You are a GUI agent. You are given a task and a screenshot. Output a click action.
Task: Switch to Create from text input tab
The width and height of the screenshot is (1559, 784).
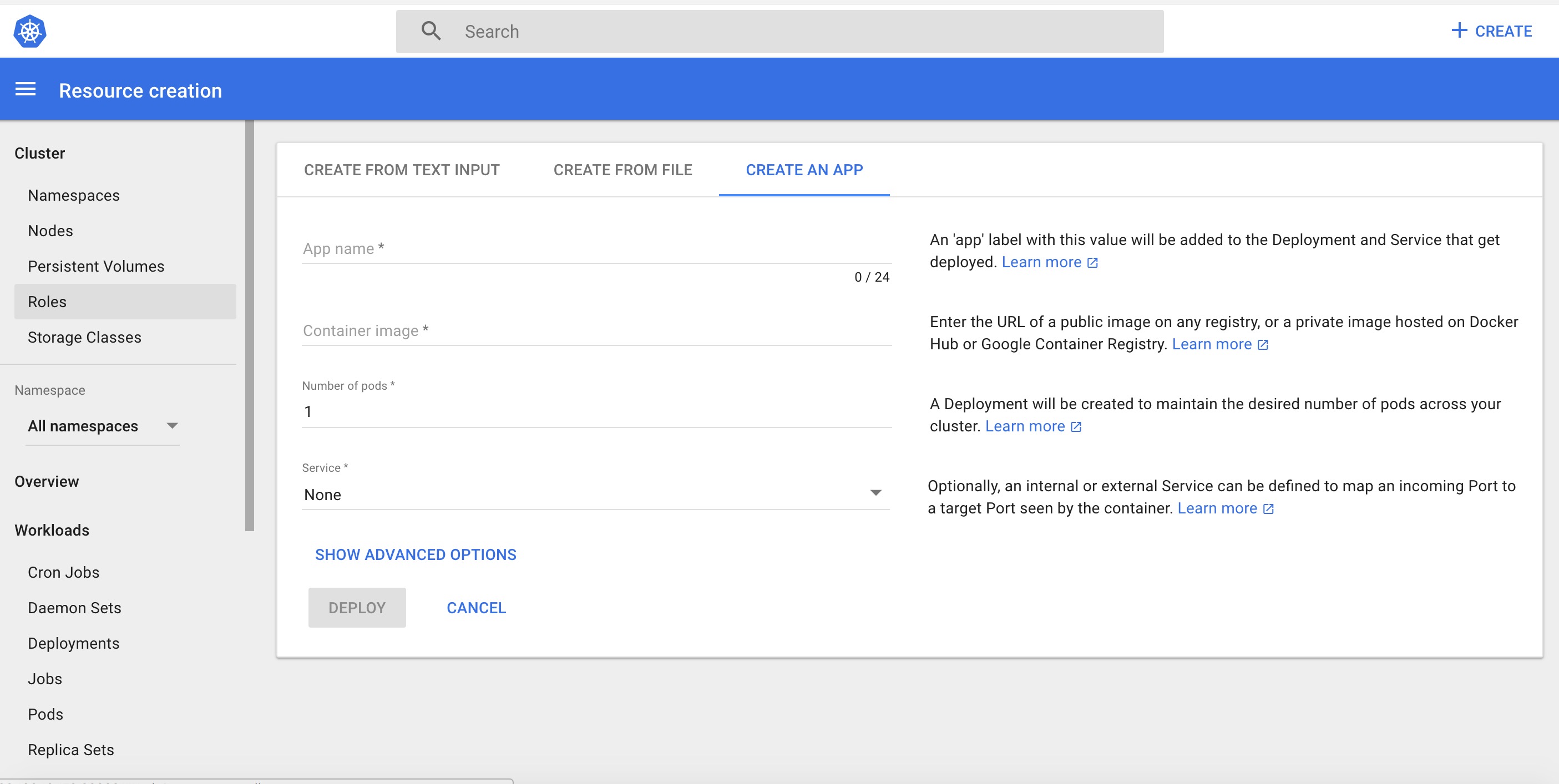pyautogui.click(x=402, y=170)
